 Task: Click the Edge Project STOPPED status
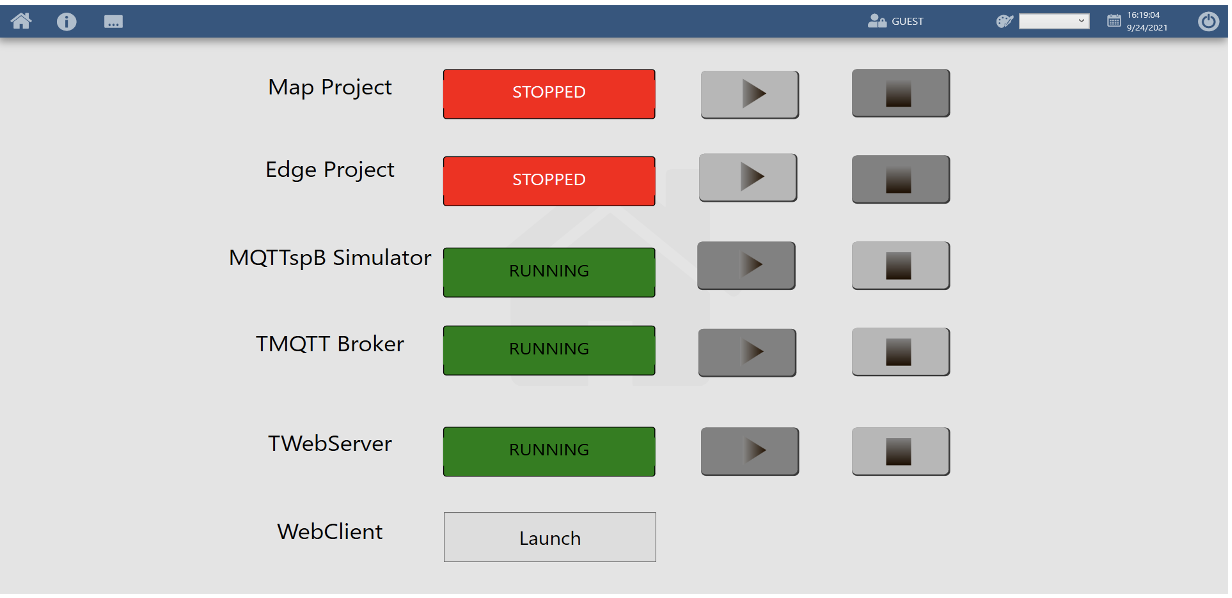pyautogui.click(x=549, y=181)
